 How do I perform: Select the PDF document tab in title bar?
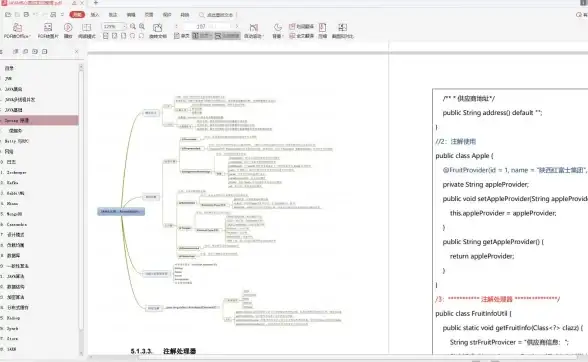pyautogui.click(x=36, y=3)
